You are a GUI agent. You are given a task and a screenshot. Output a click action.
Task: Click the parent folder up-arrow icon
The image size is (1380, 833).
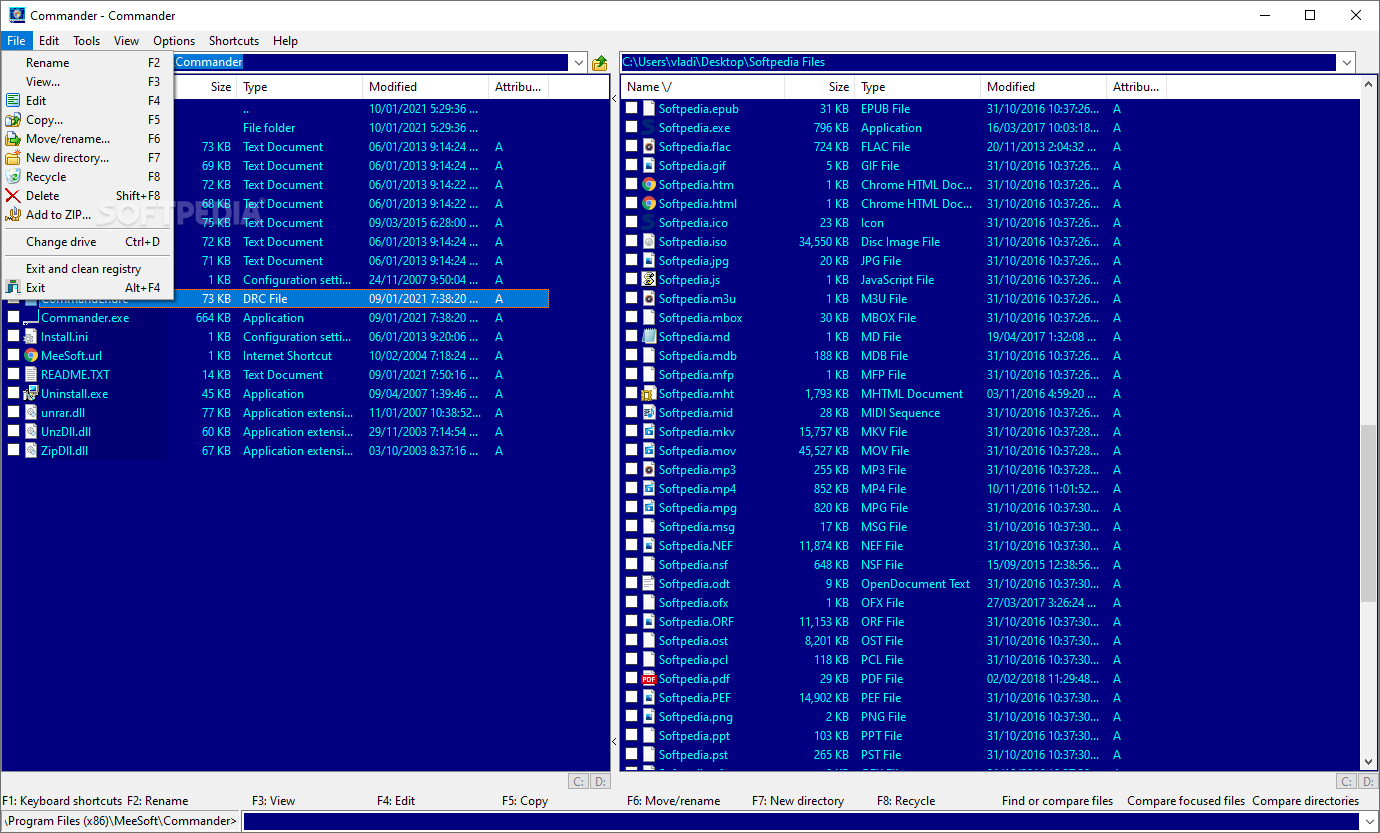(x=599, y=62)
